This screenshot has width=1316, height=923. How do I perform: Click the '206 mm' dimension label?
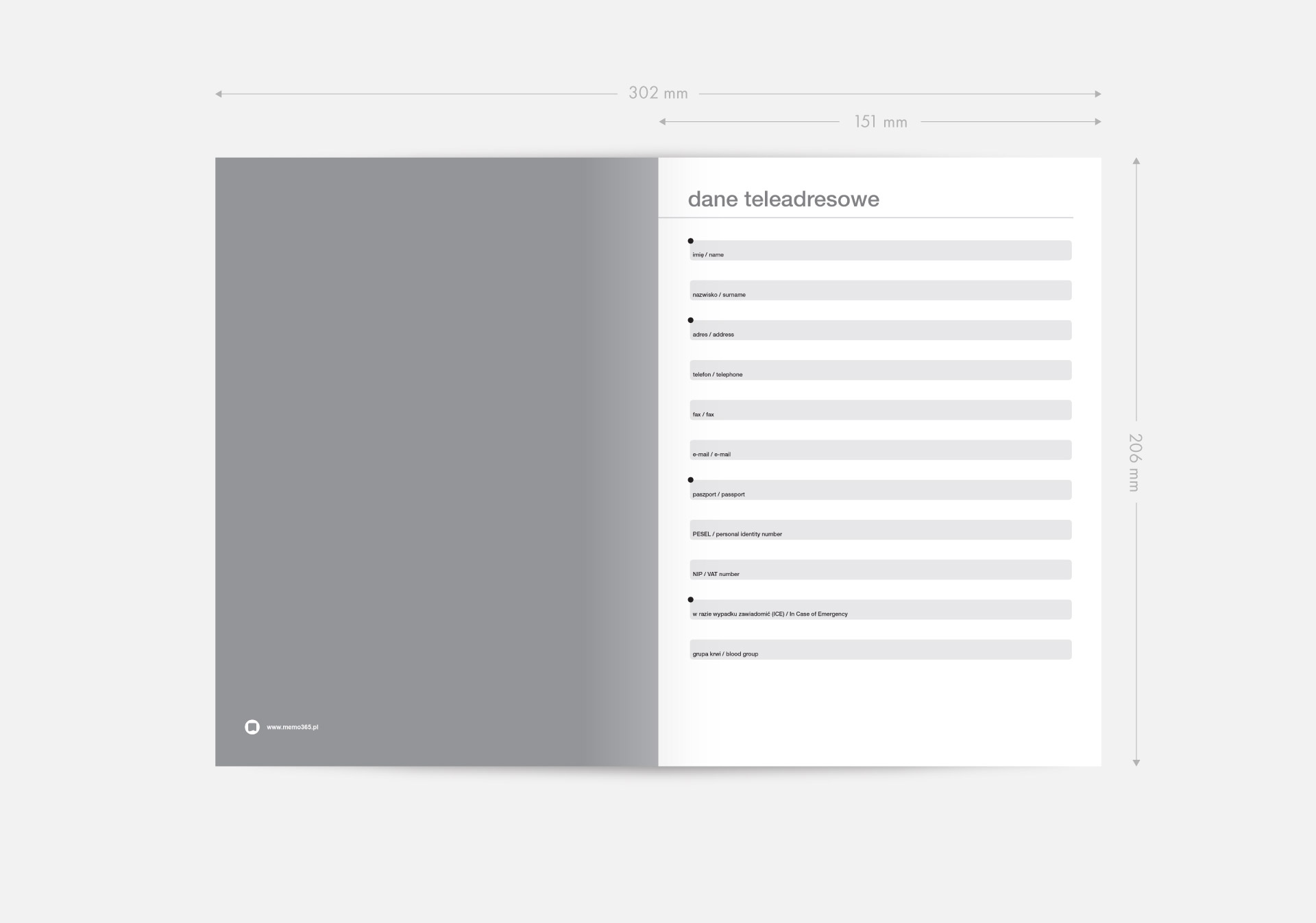[x=1135, y=462]
